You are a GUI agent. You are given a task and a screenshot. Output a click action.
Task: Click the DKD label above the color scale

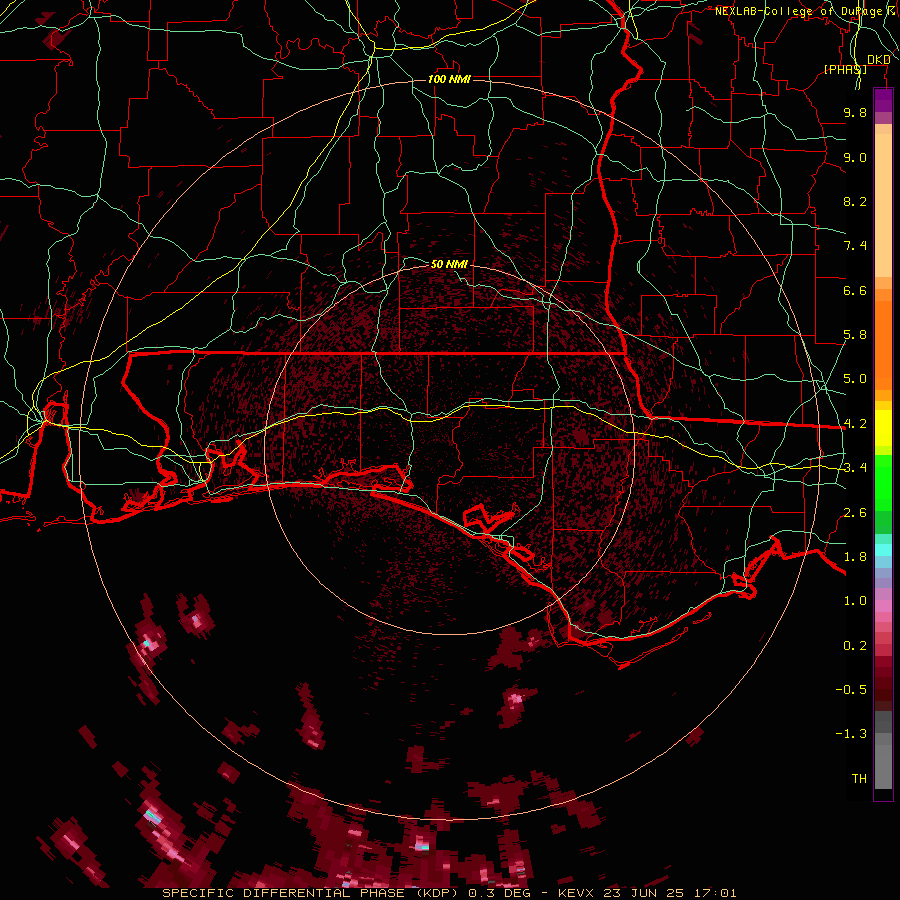(879, 60)
